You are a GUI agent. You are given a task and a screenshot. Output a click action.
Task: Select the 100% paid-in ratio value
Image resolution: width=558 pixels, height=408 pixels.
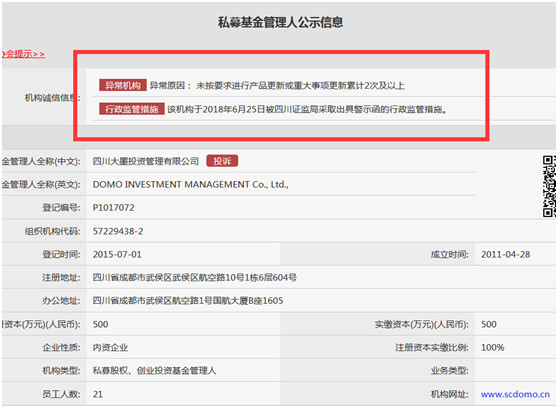[x=493, y=347]
